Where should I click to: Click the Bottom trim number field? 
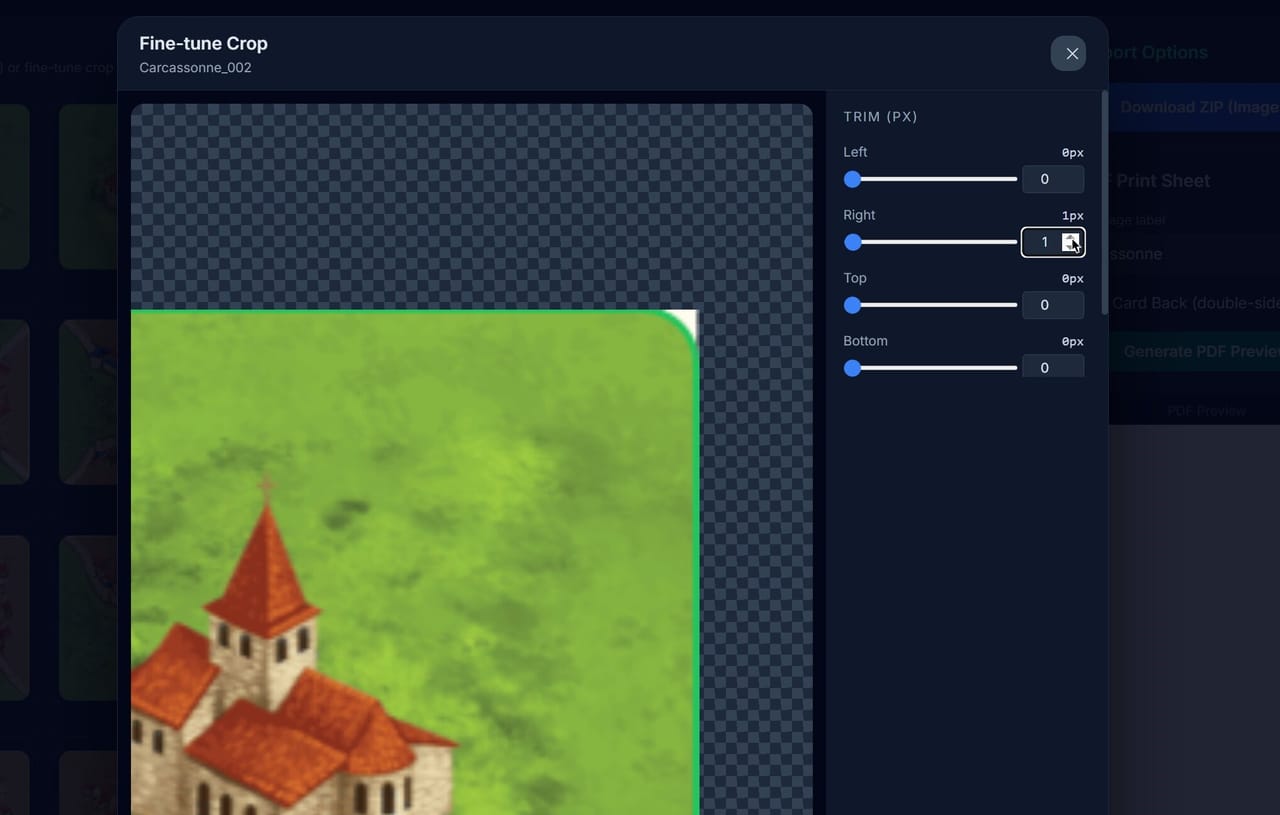click(x=1053, y=367)
